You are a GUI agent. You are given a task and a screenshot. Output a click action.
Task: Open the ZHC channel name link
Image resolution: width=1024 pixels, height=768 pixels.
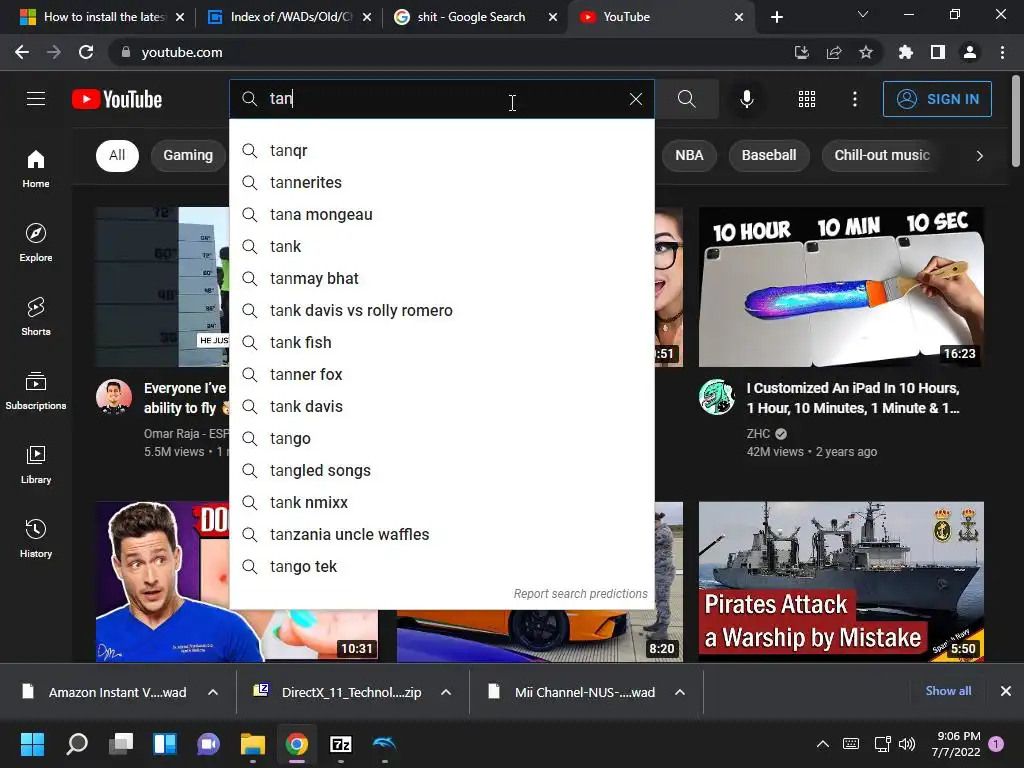click(758, 434)
